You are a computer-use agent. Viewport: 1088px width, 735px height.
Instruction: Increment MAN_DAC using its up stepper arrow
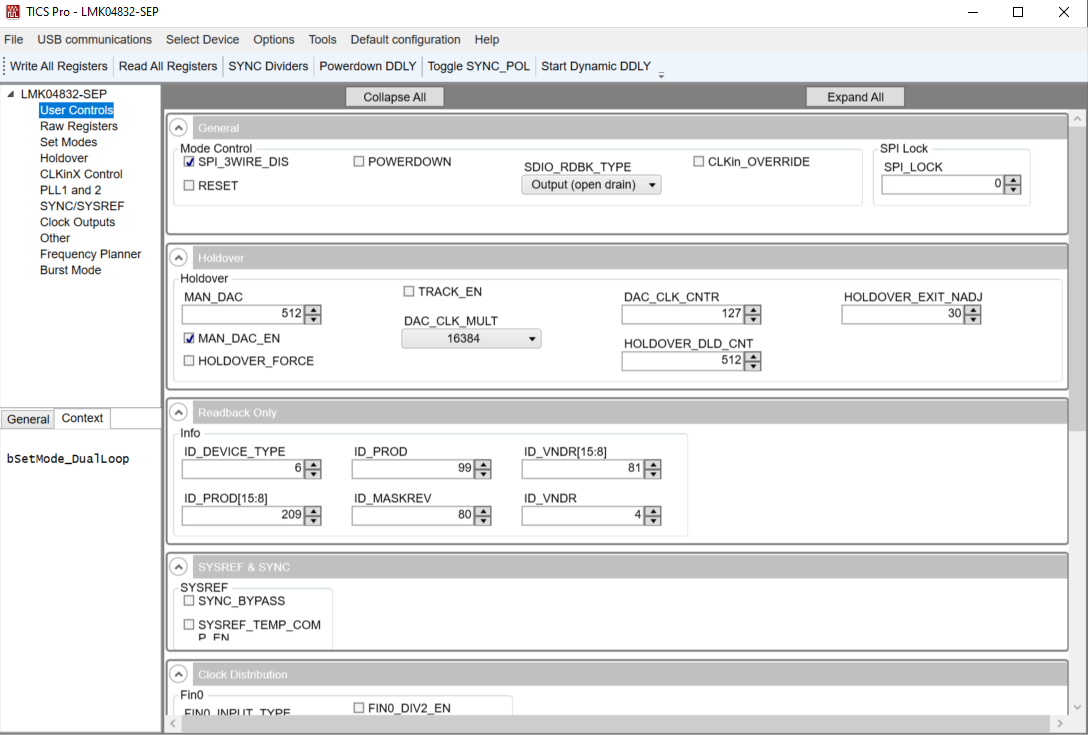pyautogui.click(x=312, y=309)
